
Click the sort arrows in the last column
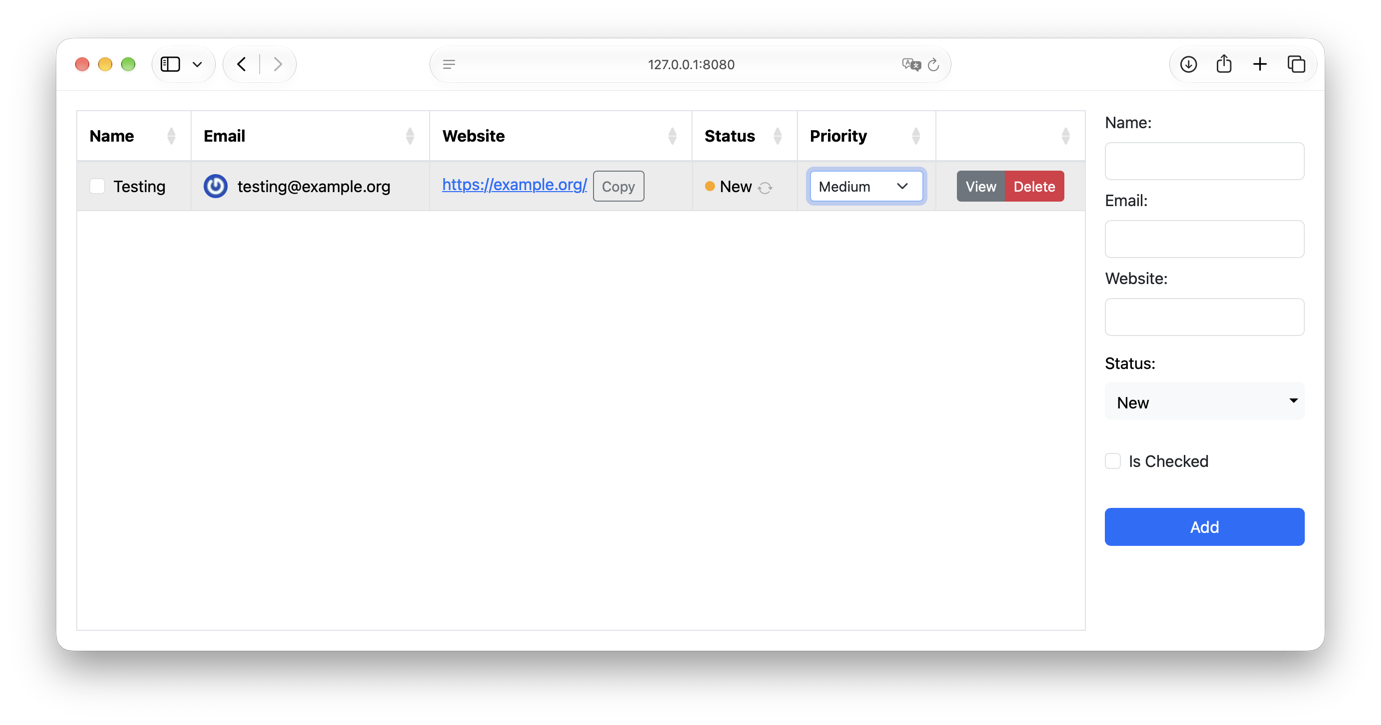coord(1066,136)
